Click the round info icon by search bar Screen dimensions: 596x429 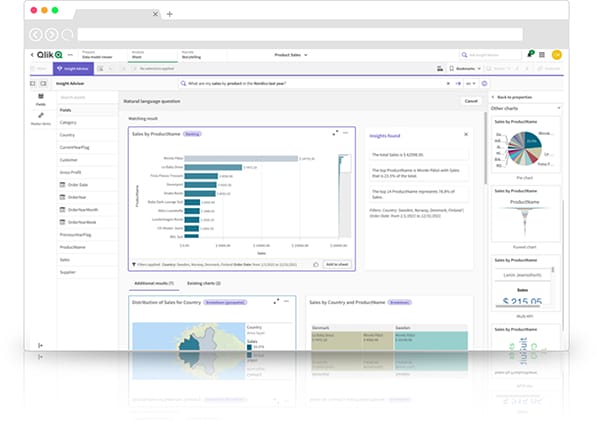484,83
